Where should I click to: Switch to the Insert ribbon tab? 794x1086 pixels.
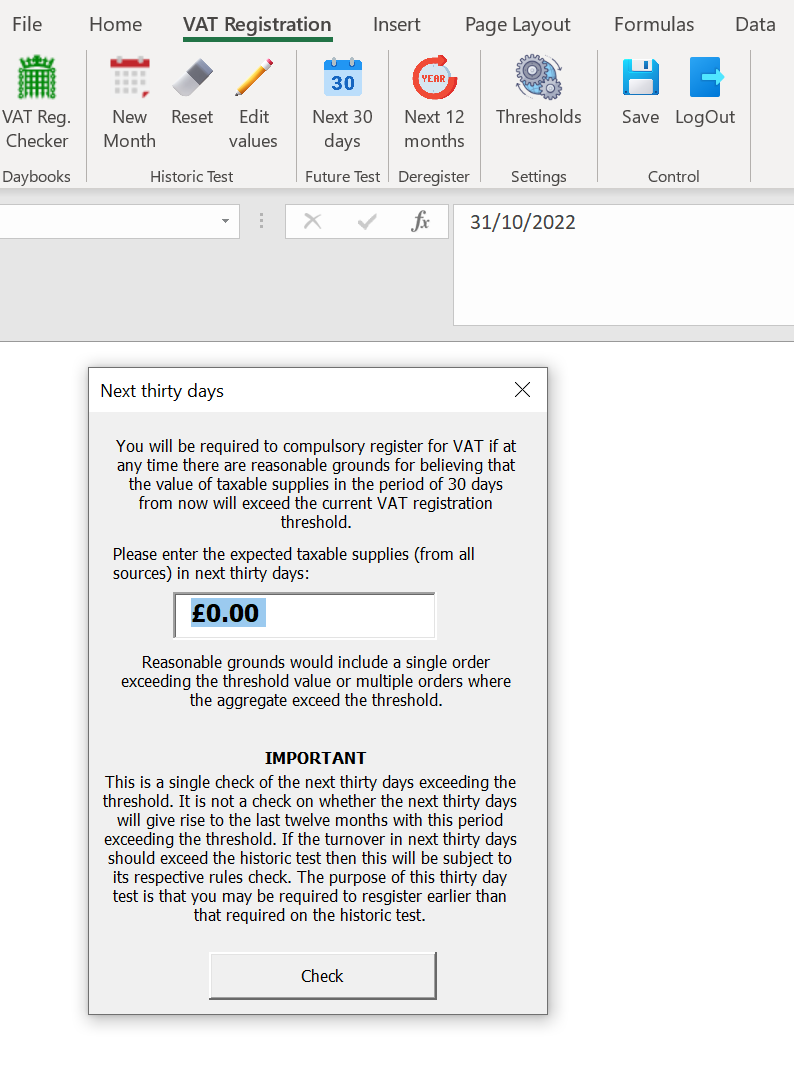(x=396, y=24)
